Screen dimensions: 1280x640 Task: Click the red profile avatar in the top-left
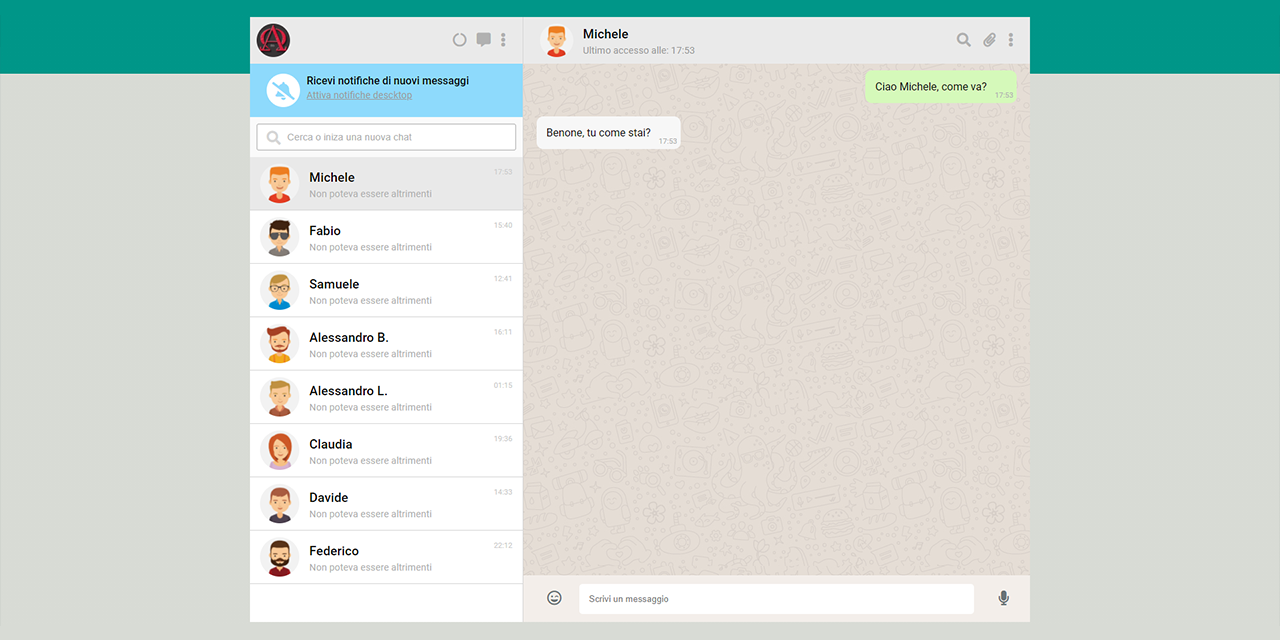point(272,39)
